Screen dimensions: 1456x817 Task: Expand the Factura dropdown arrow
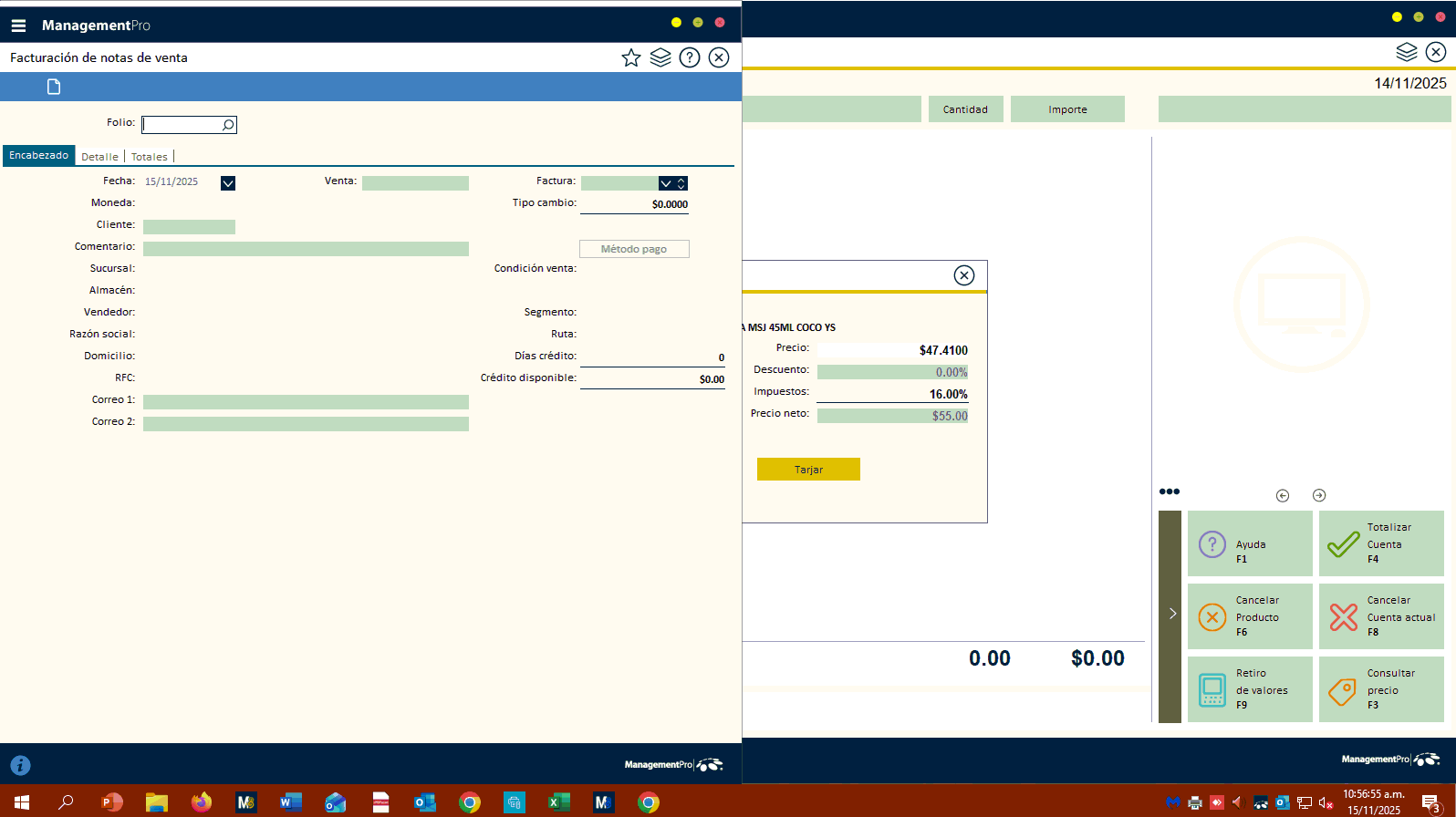[666, 183]
